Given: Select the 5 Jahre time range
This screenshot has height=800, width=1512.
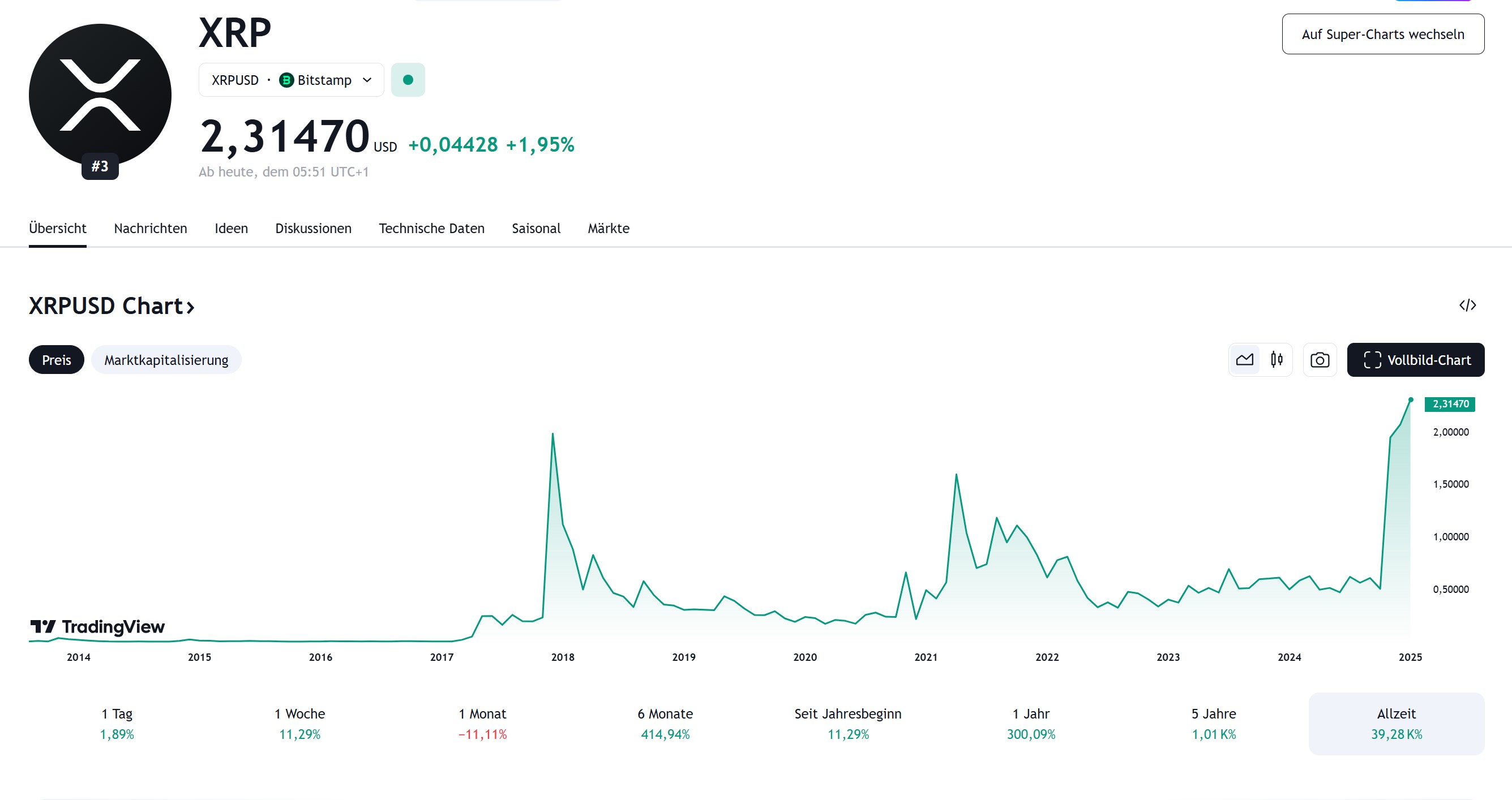Looking at the screenshot, I should click(1213, 723).
